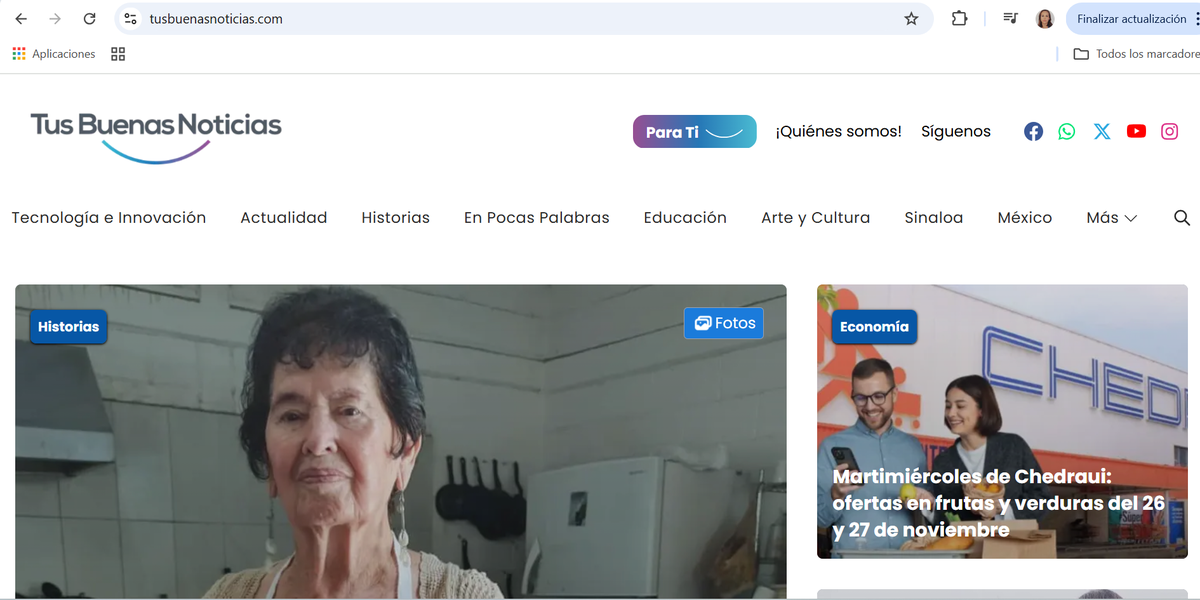Navigate to the Sinaloa section
This screenshot has height=600, width=1200.
pos(934,218)
